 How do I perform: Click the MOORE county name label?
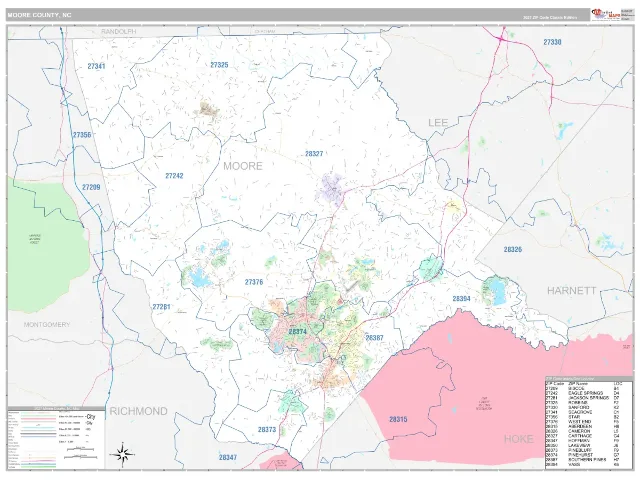243,166
